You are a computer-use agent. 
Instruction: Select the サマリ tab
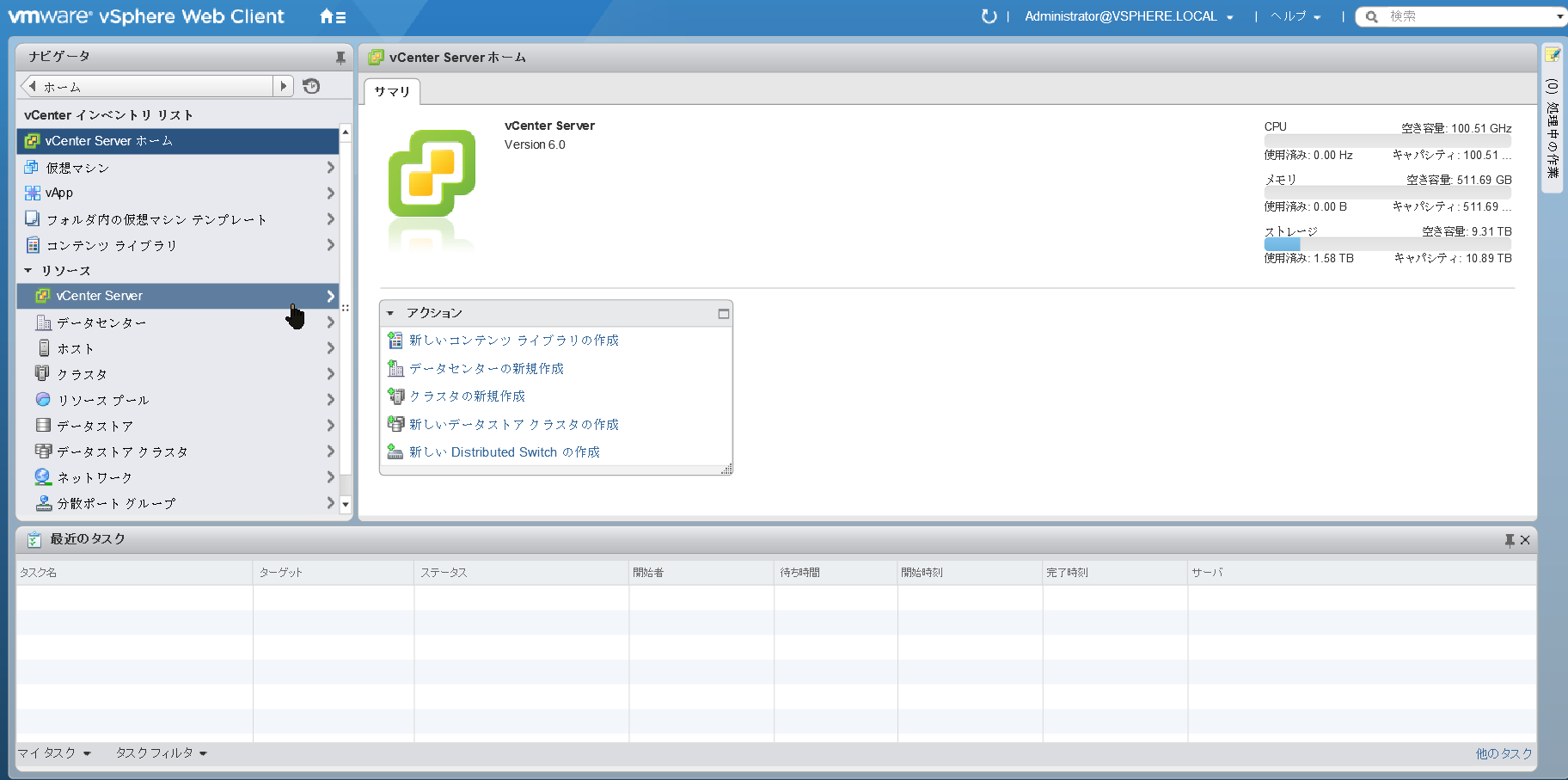(392, 91)
